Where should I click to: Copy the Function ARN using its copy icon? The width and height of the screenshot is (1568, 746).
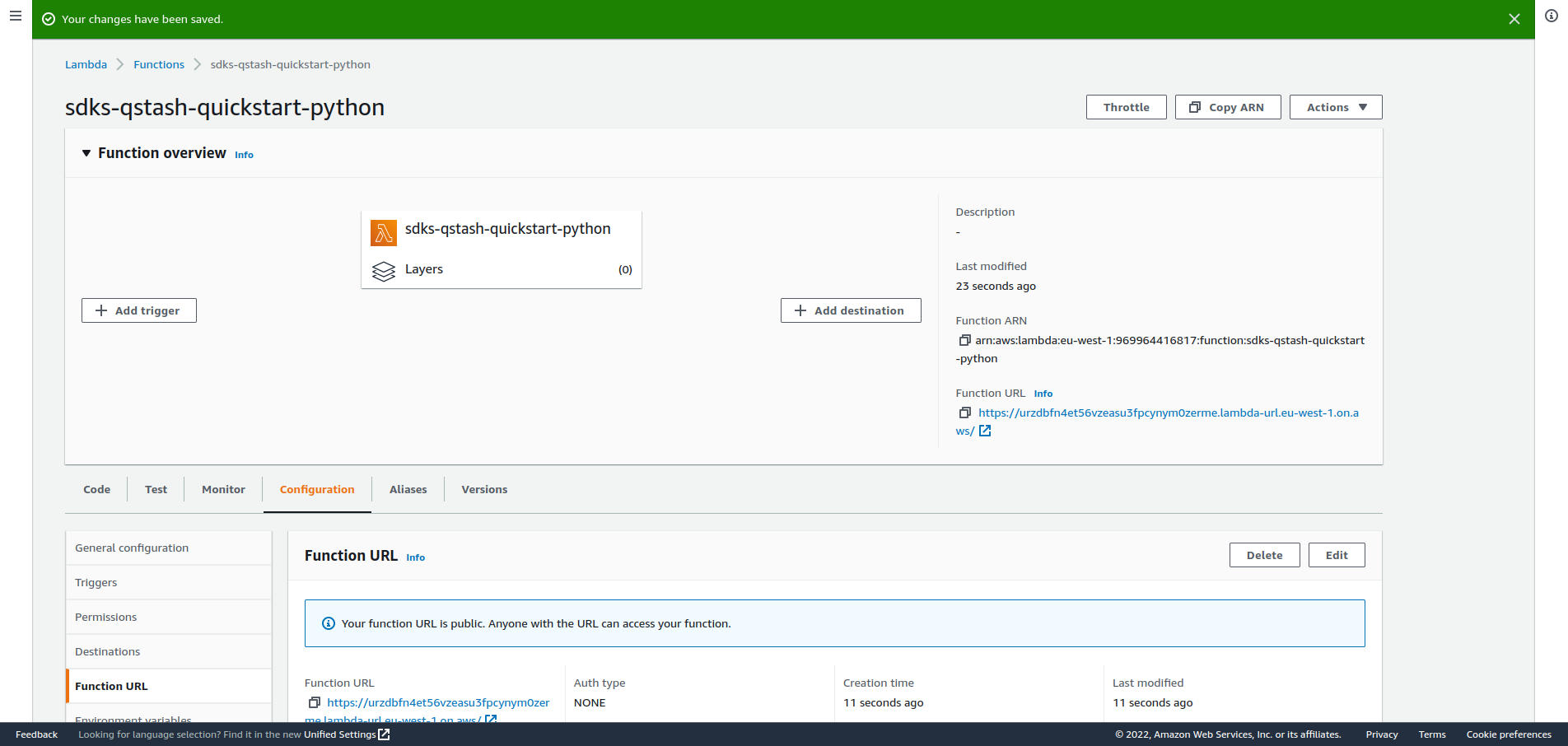(x=964, y=340)
